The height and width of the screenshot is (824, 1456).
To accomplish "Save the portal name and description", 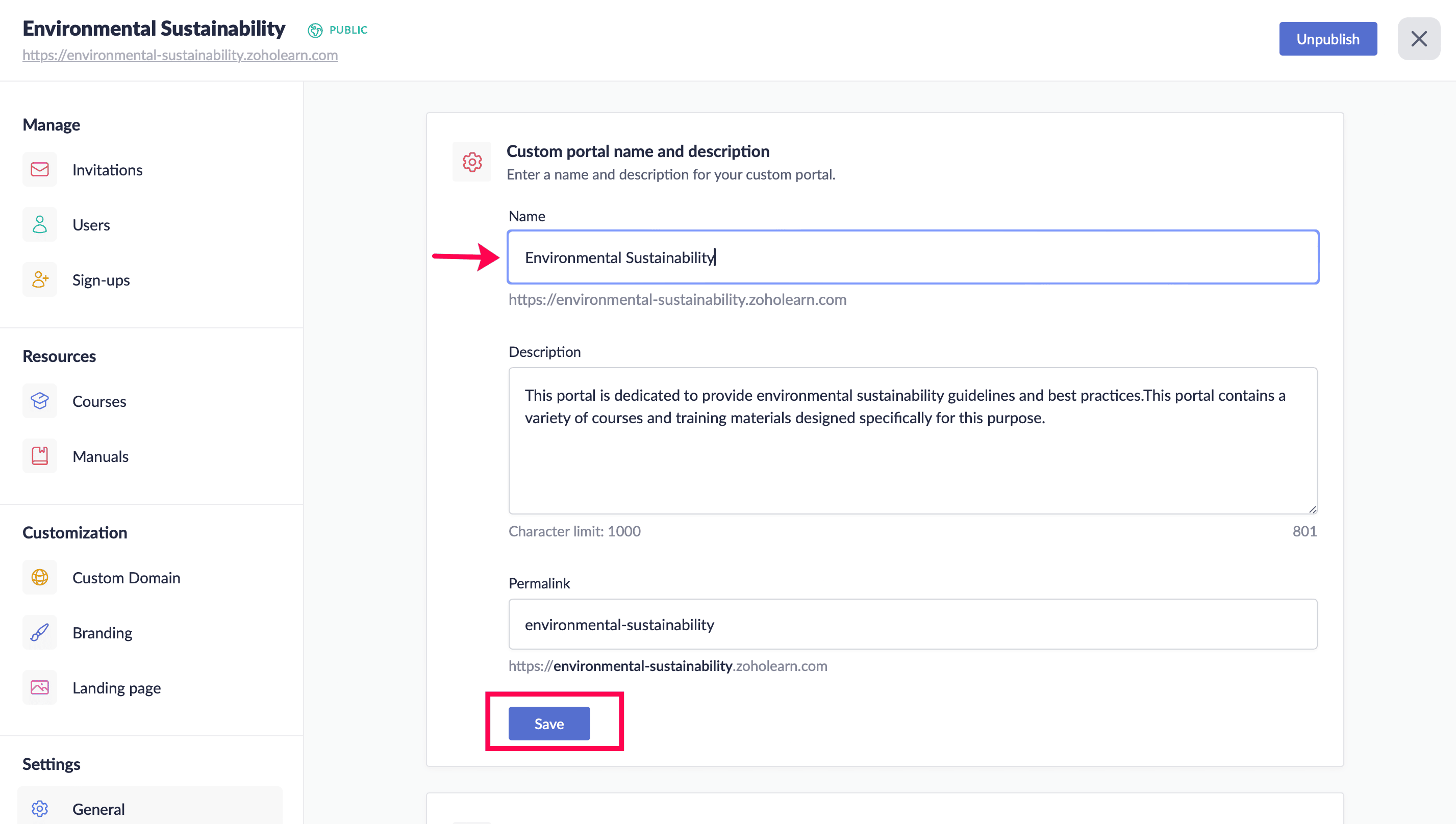I will tap(548, 723).
